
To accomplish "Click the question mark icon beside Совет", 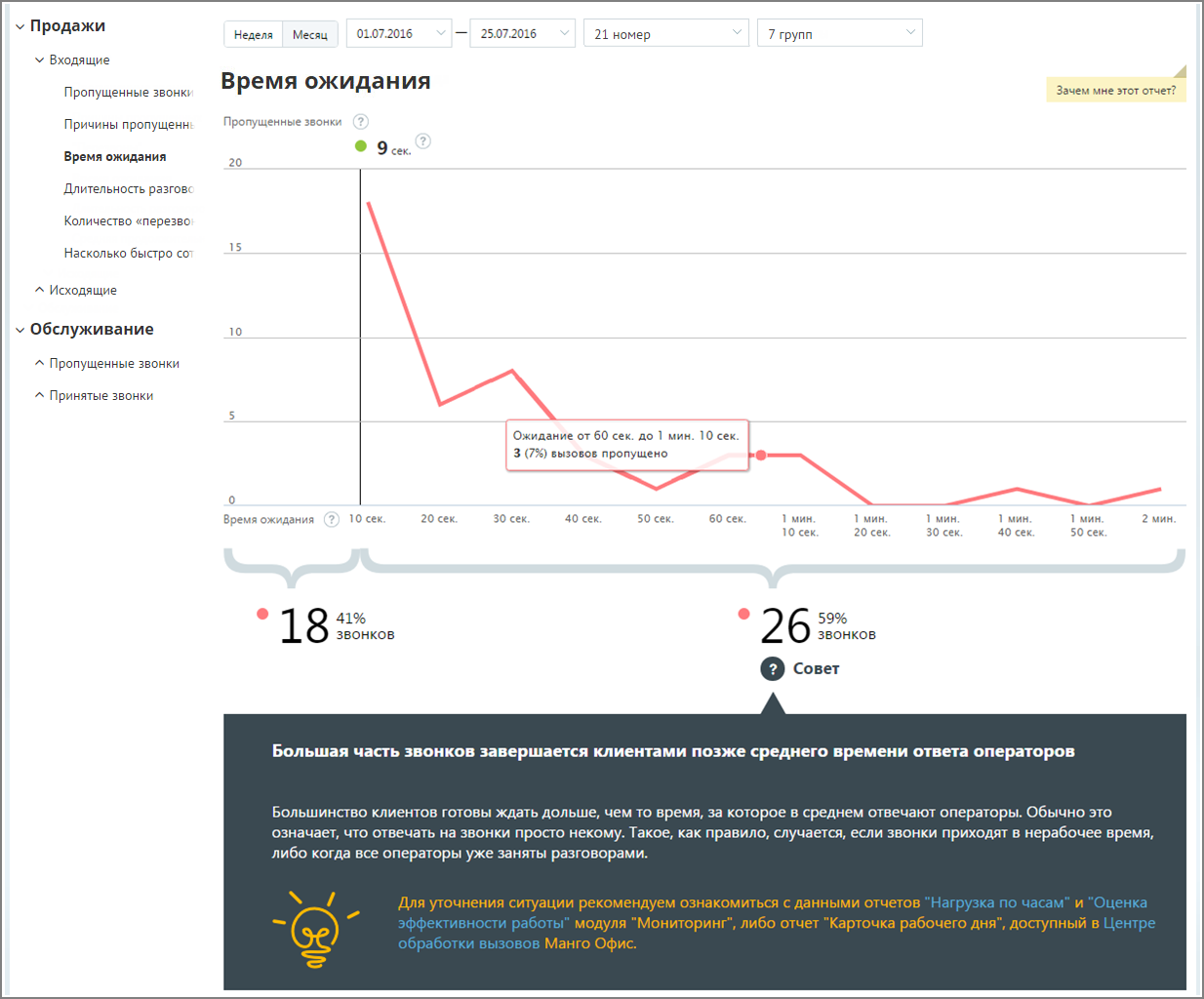I will (773, 668).
